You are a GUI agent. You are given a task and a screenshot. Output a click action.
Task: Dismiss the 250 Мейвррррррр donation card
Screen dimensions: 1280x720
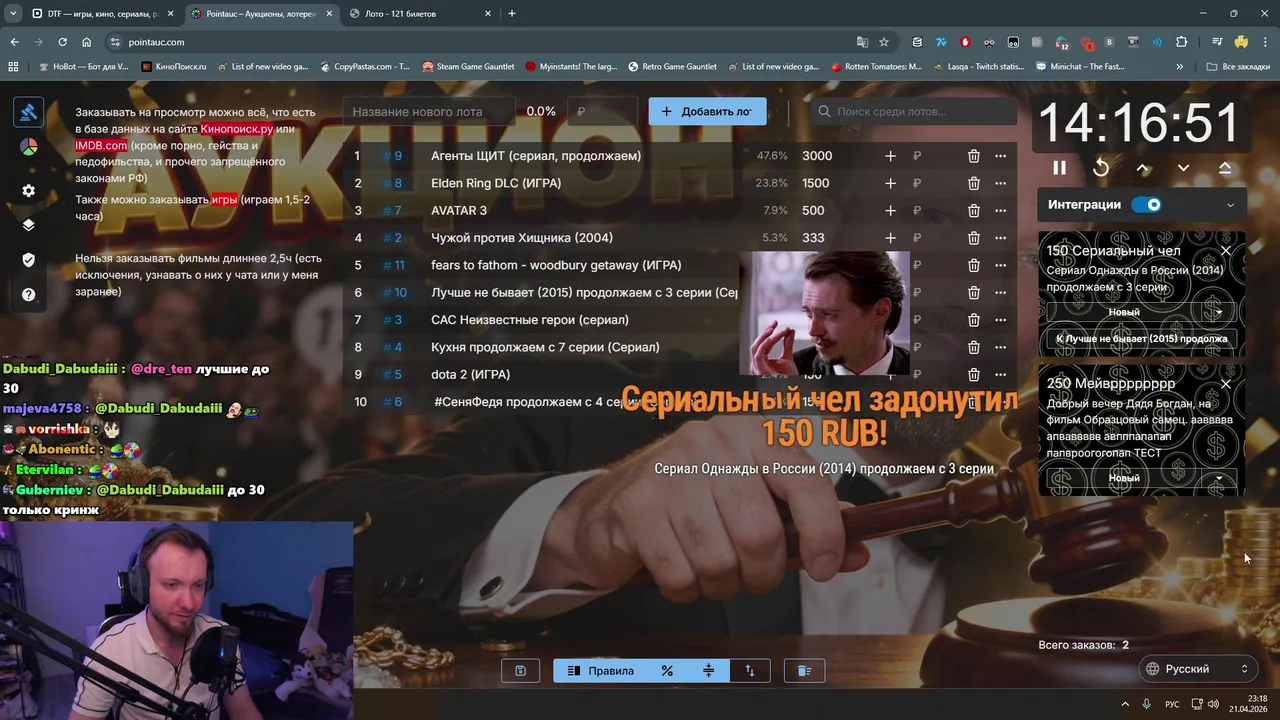(x=1226, y=384)
